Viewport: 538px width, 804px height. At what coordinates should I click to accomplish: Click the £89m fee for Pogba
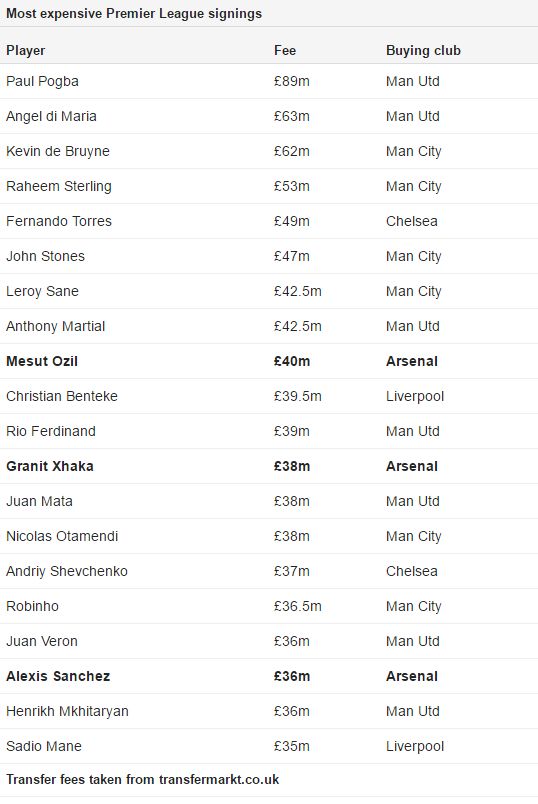pos(291,82)
